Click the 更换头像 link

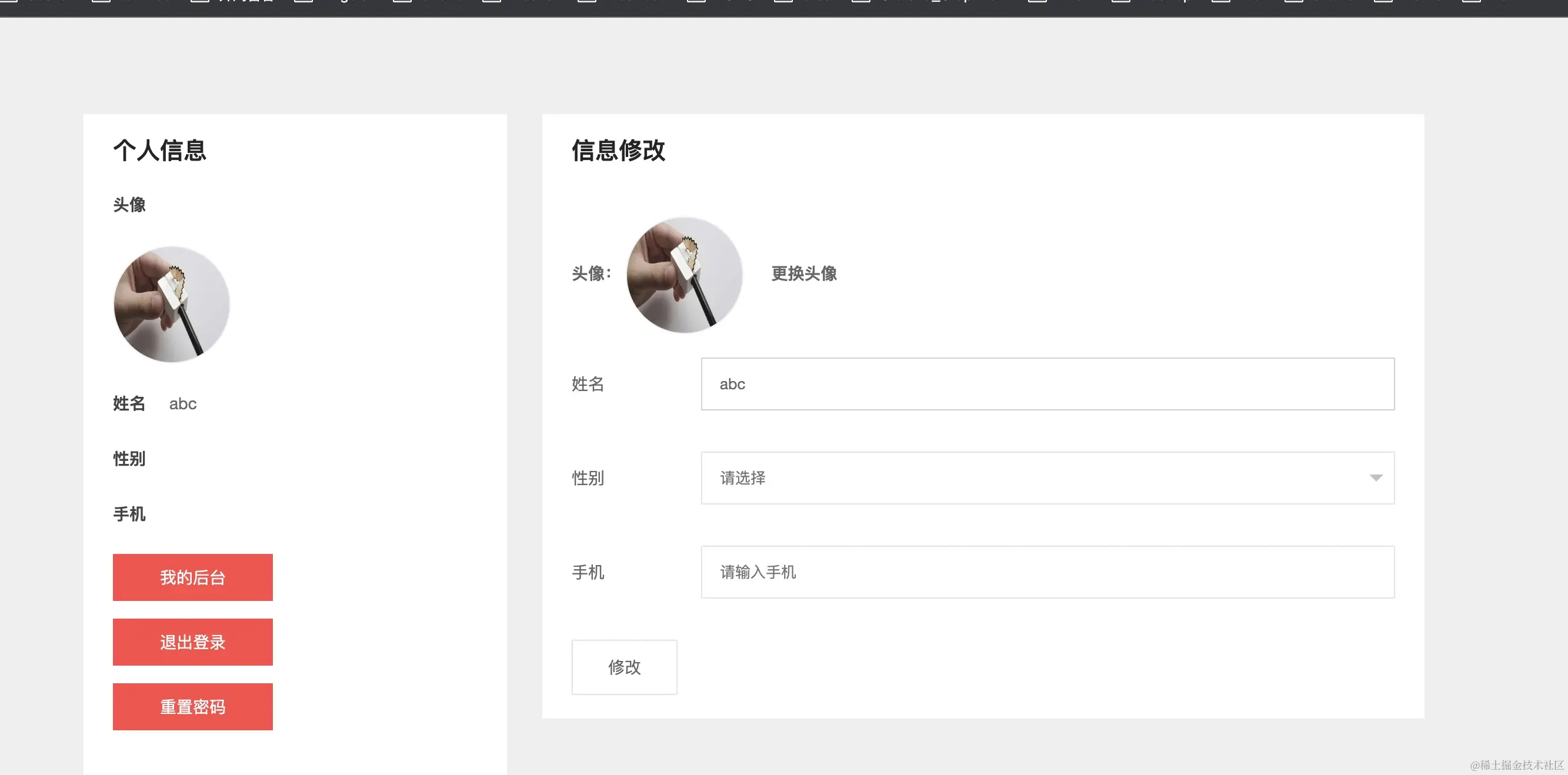point(803,274)
